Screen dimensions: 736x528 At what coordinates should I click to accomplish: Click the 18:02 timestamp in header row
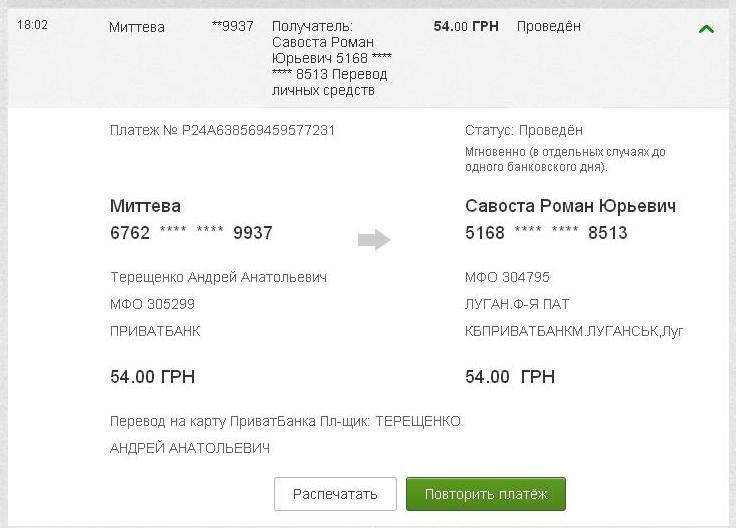pos(31,26)
